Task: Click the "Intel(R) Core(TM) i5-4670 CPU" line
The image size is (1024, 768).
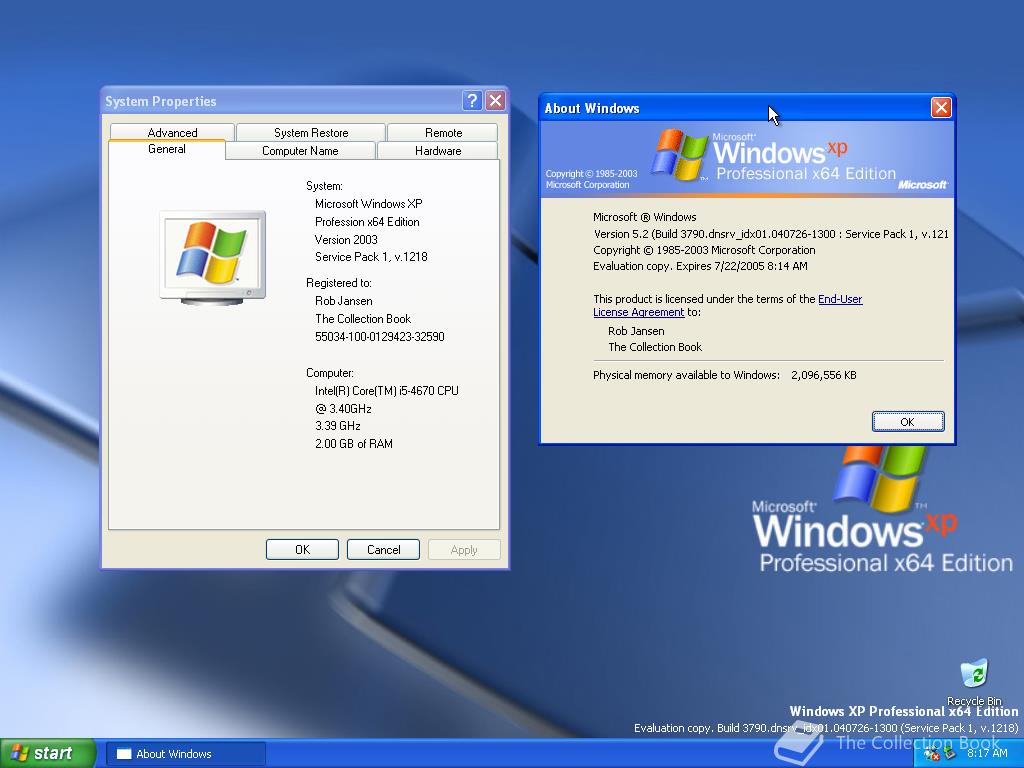Action: tap(387, 391)
